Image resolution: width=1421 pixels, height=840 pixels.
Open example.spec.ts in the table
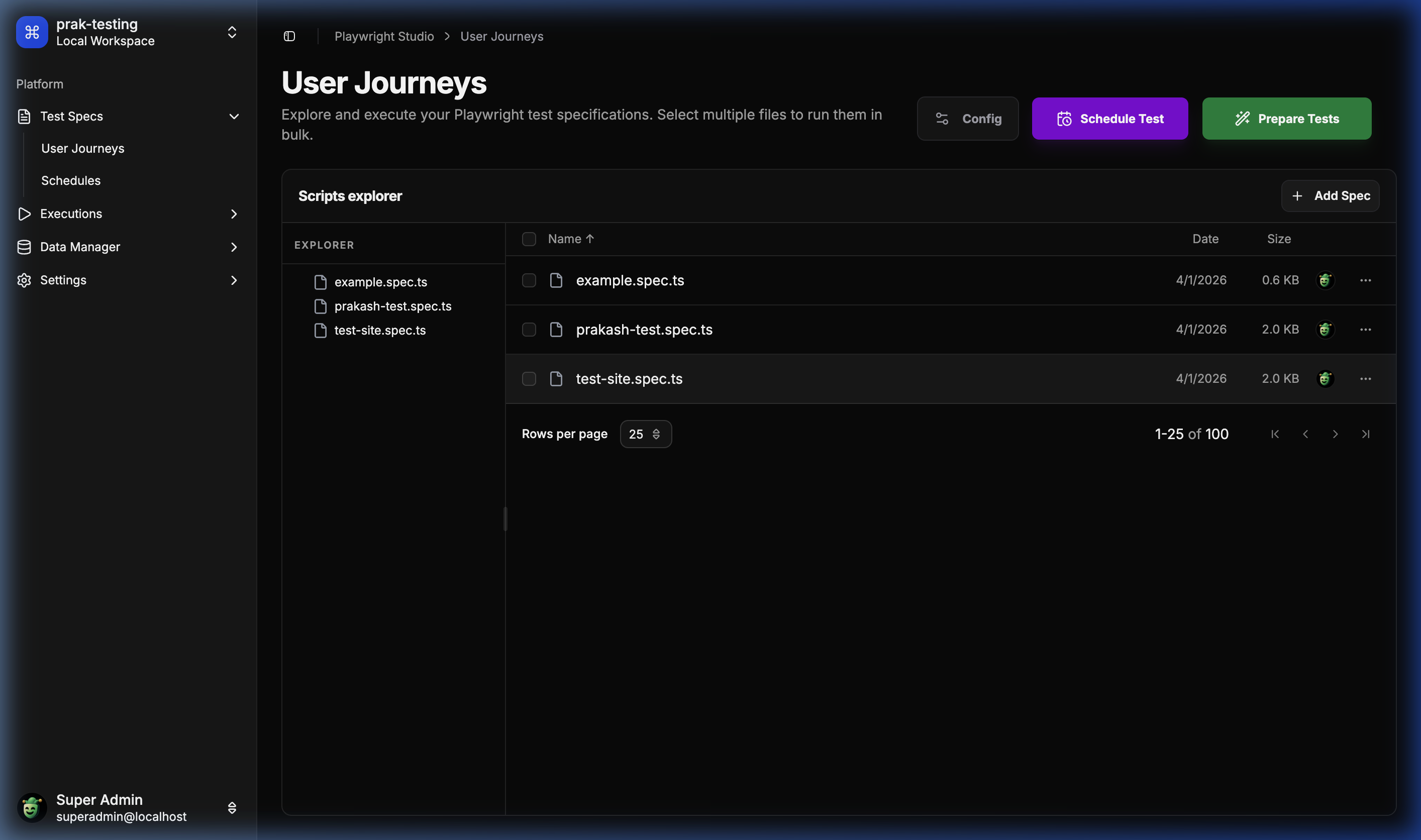coord(630,280)
